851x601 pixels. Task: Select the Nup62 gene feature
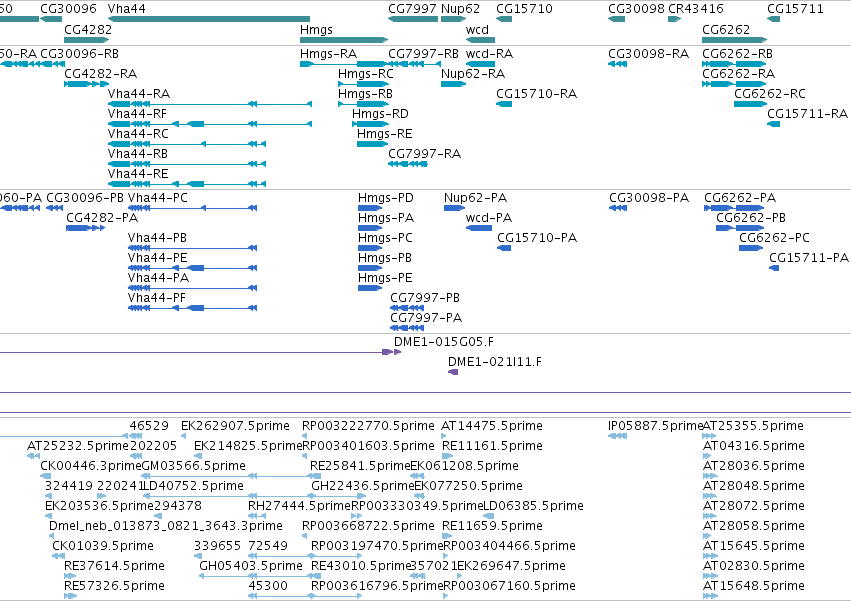[454, 19]
